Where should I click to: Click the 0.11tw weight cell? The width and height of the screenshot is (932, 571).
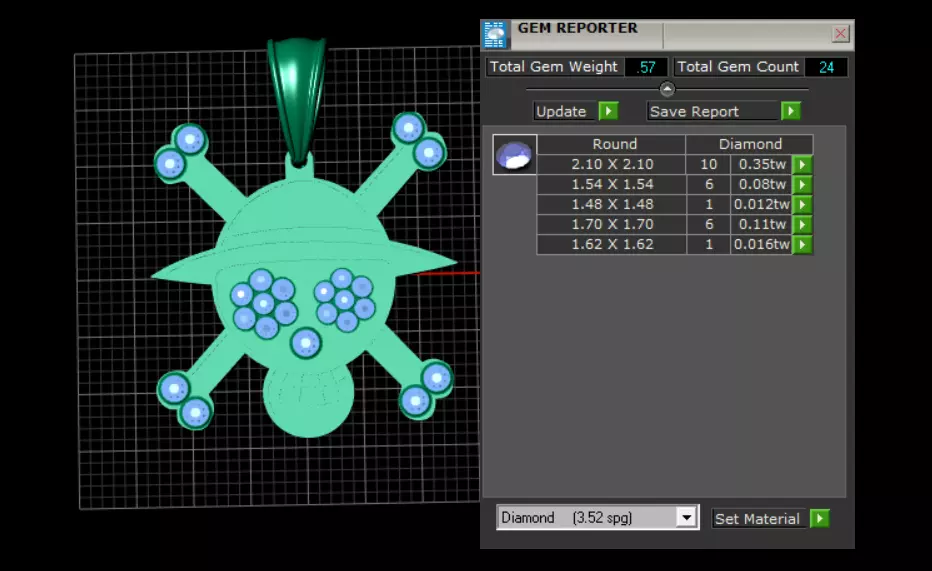pyautogui.click(x=761, y=225)
